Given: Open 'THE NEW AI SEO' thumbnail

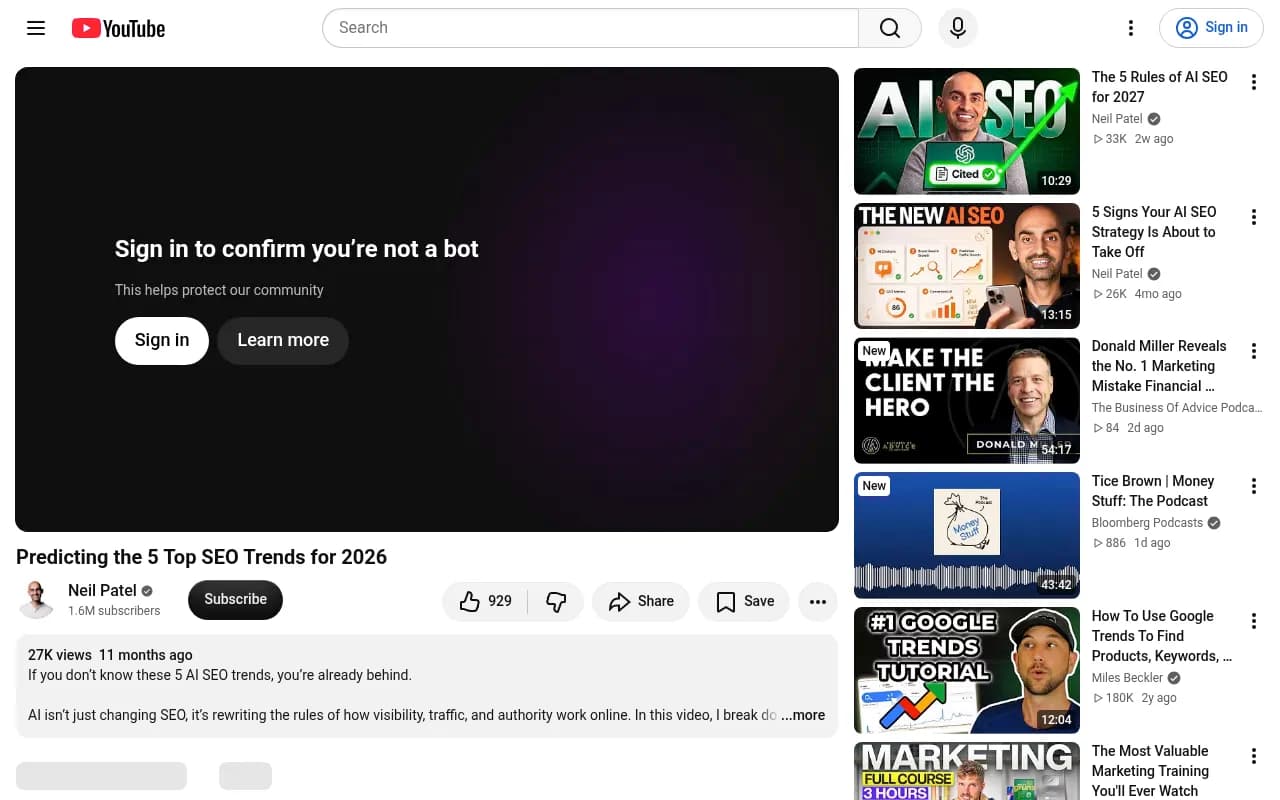Looking at the screenshot, I should tap(967, 266).
